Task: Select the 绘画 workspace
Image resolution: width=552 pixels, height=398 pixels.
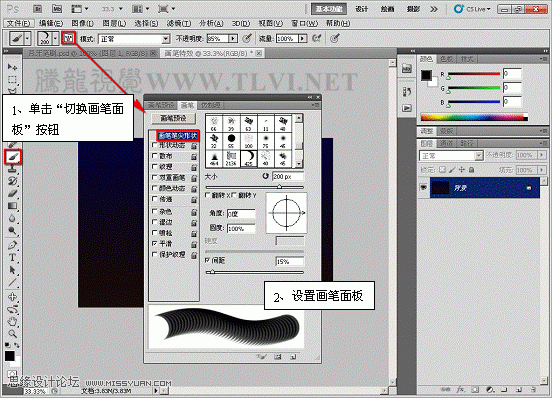Action: [387, 9]
